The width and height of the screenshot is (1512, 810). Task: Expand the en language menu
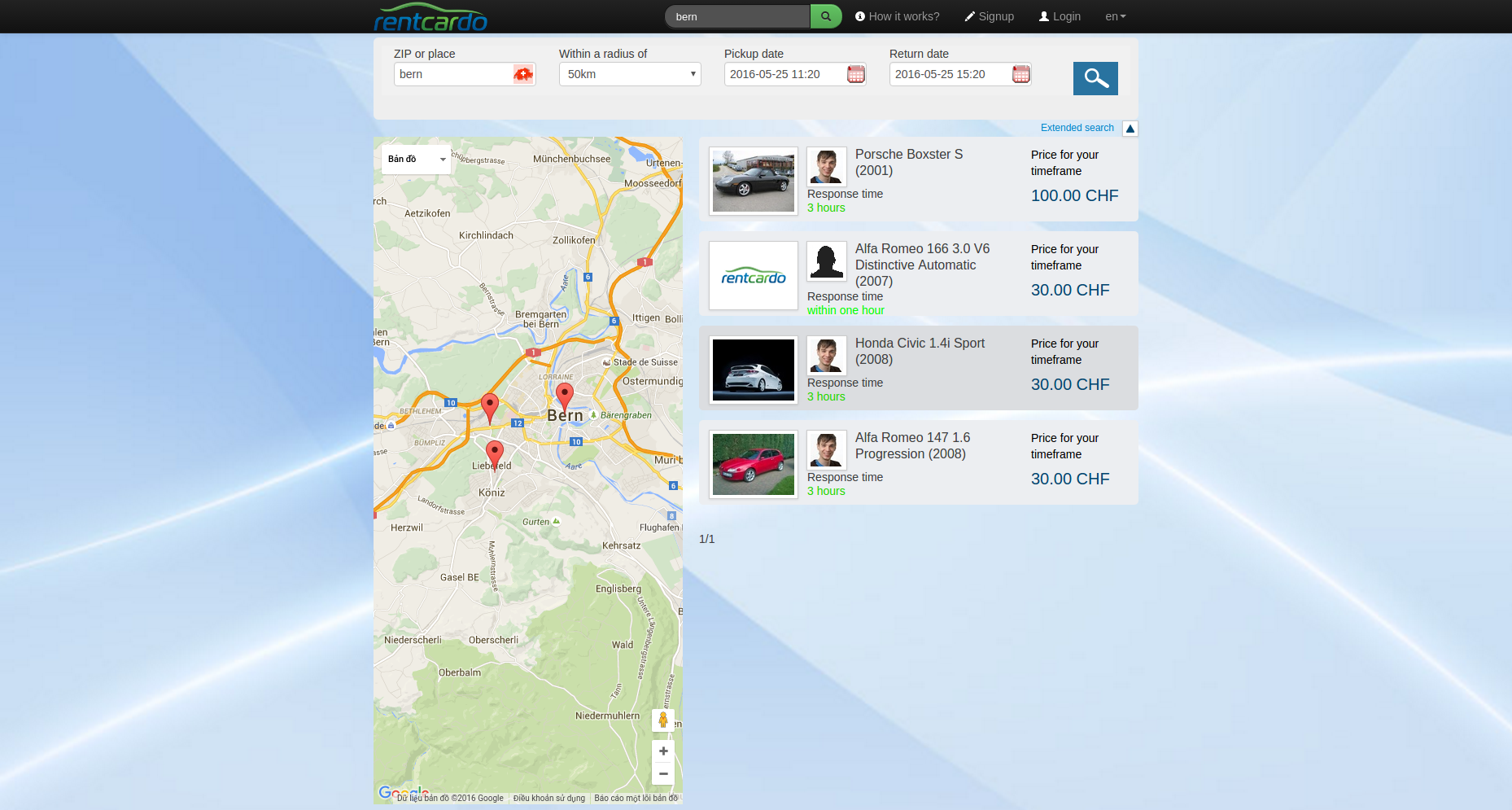[1115, 16]
